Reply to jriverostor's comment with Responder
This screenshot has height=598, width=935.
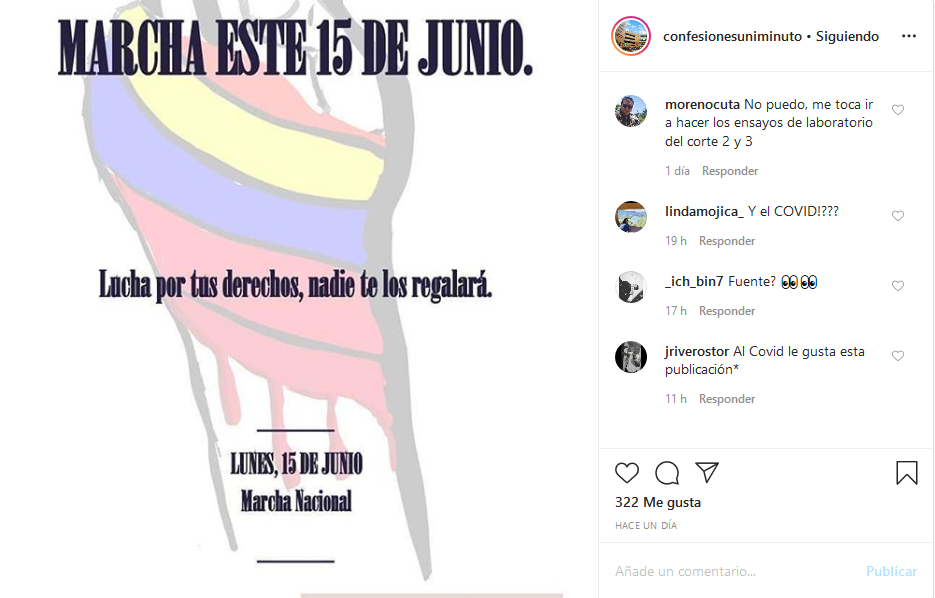[x=727, y=399]
